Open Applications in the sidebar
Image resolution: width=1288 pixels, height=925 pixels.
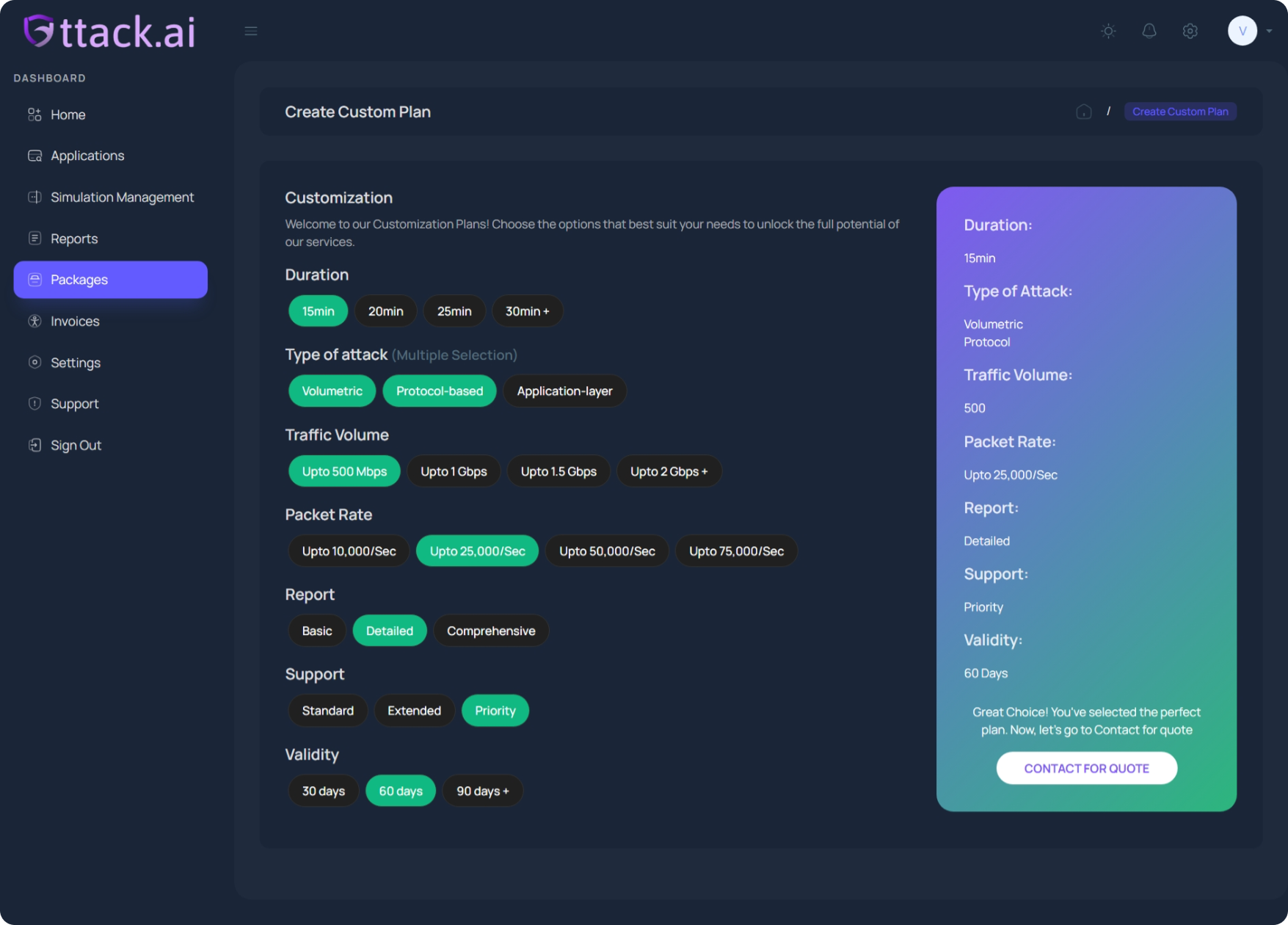pyautogui.click(x=110, y=156)
